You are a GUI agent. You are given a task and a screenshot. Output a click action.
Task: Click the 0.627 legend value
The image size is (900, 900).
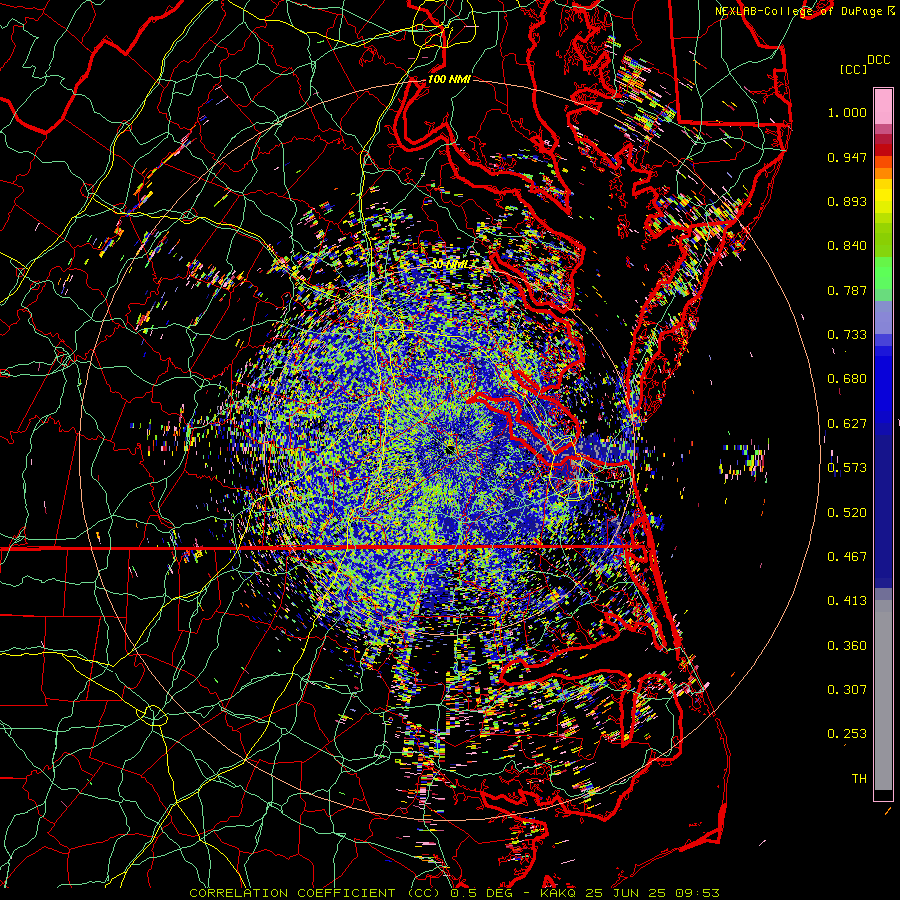(847, 424)
